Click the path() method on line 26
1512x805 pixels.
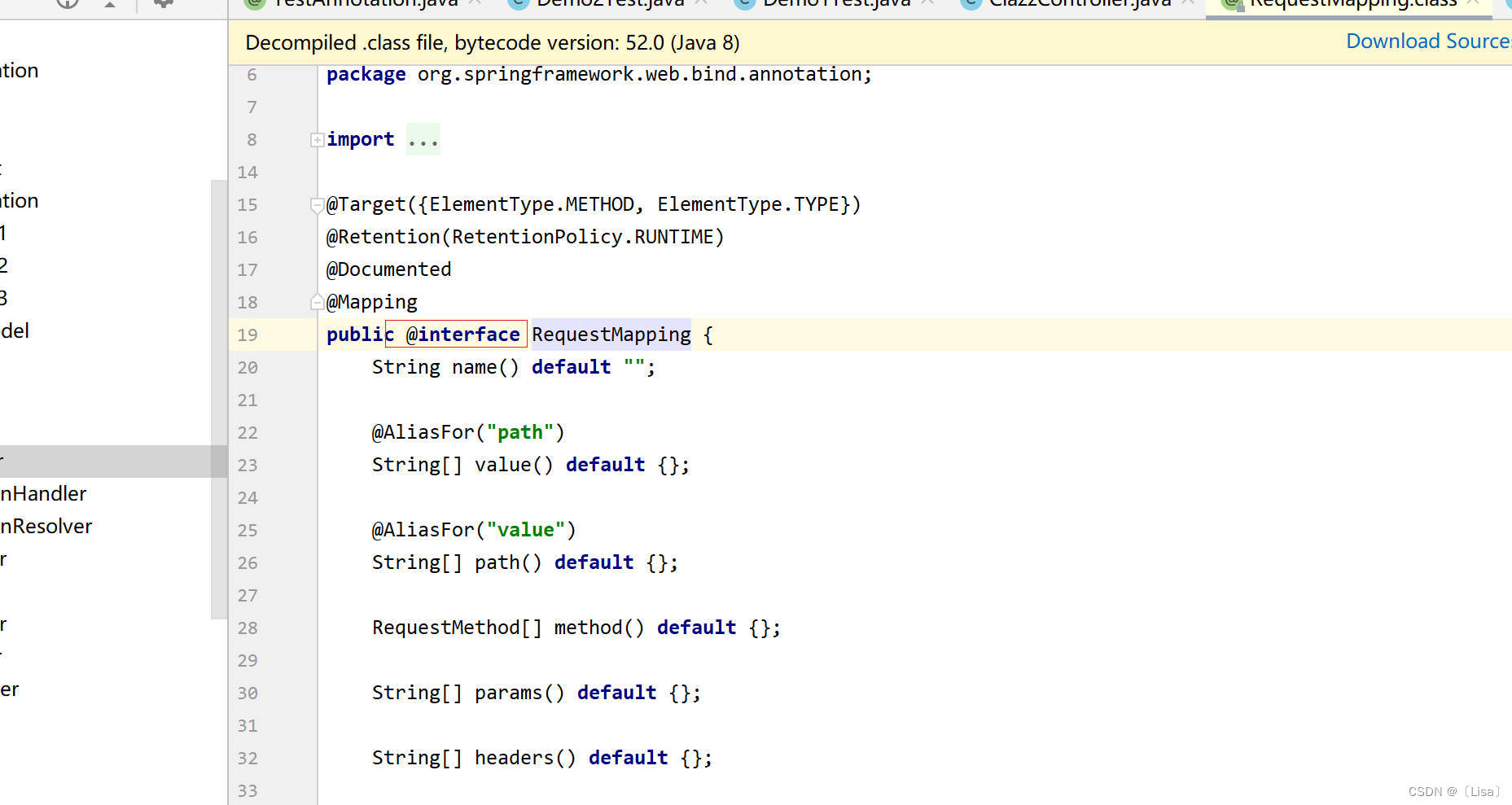pos(508,562)
